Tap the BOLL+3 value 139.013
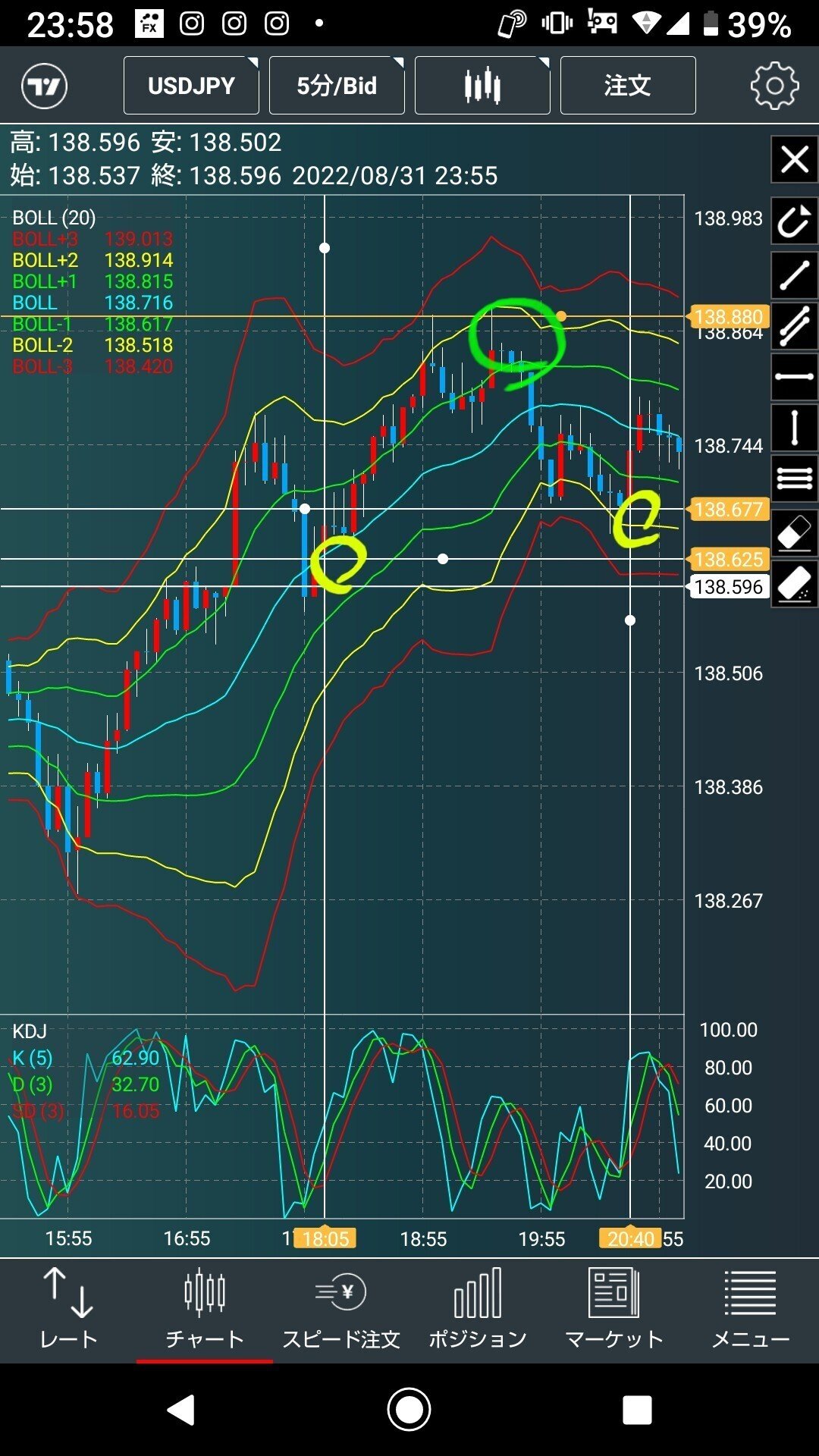This screenshot has height=1456, width=819. (139, 239)
